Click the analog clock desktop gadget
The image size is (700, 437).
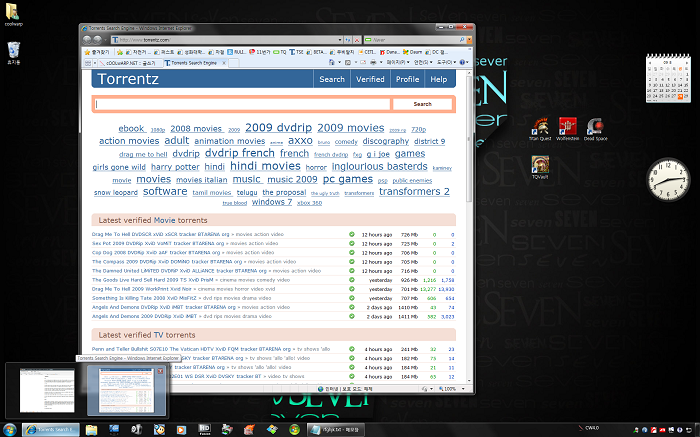pos(668,179)
